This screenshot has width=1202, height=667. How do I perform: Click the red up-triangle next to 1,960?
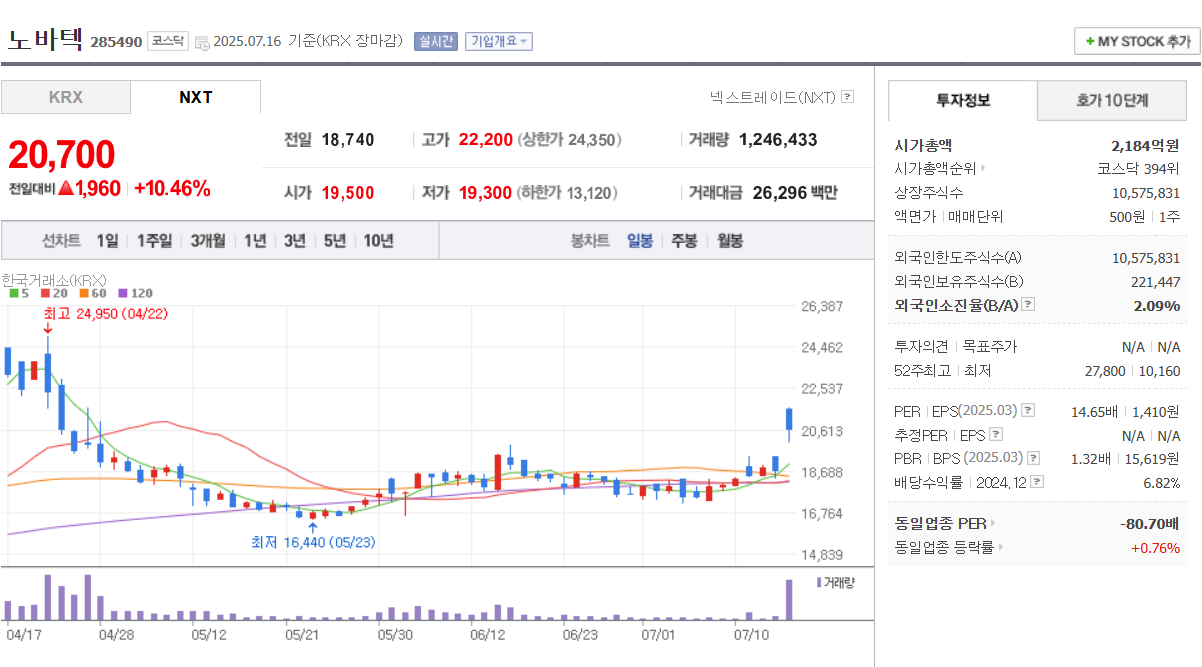pos(66,188)
